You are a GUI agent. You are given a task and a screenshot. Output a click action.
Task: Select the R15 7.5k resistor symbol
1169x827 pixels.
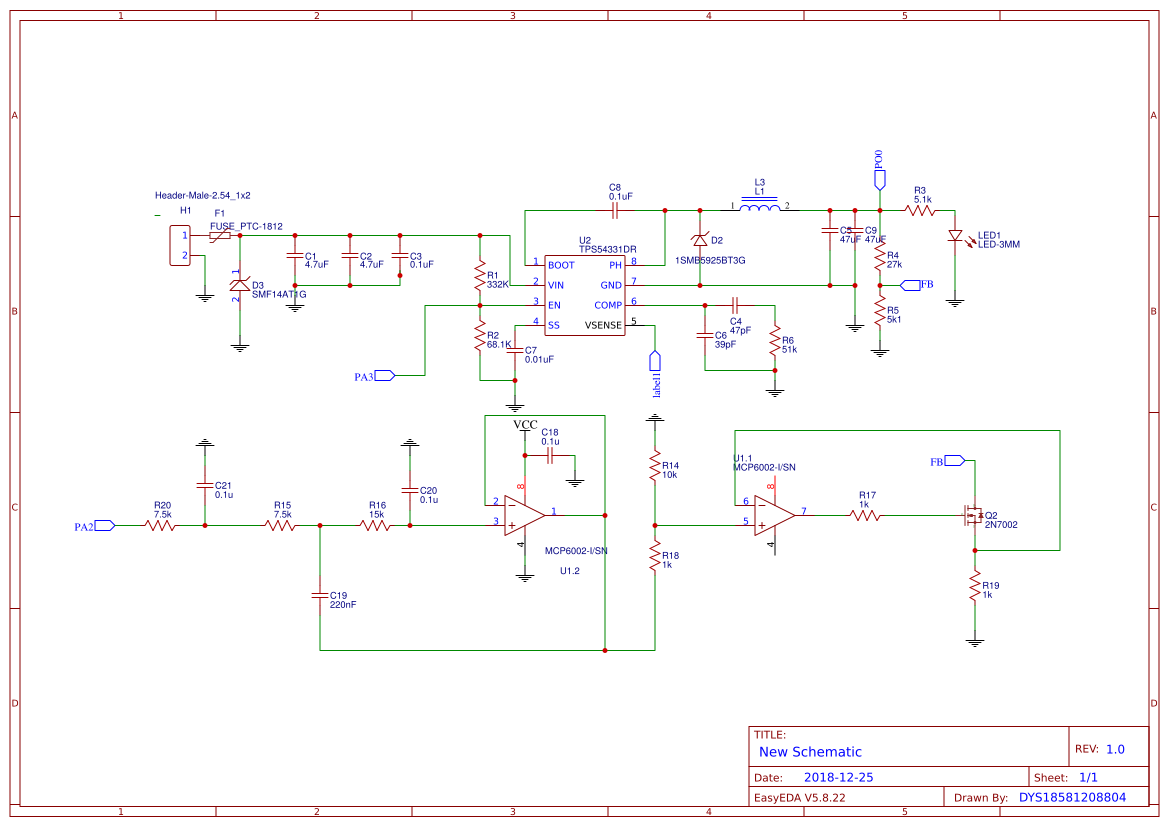(x=280, y=526)
